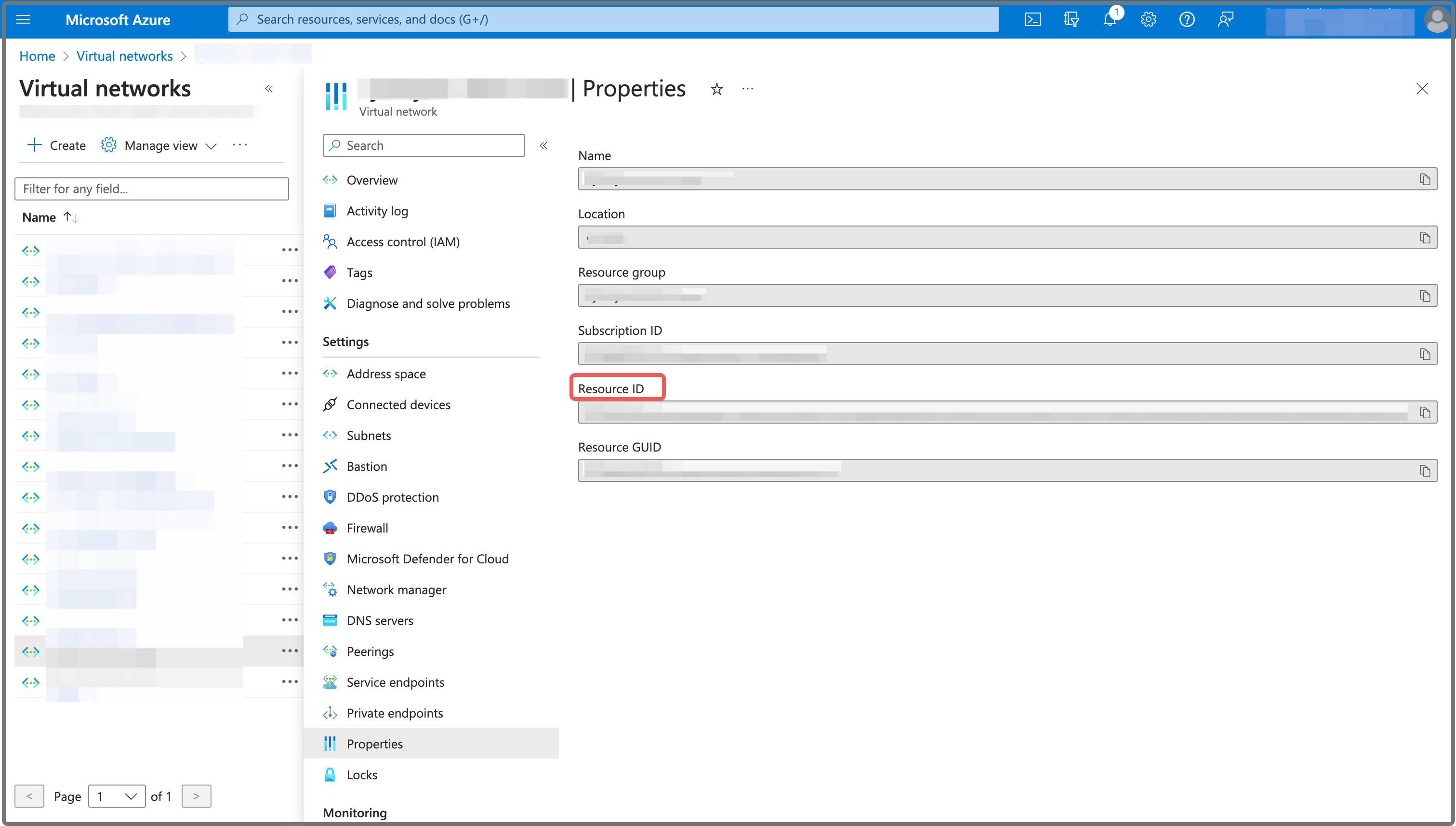Go to Peerings in the sidebar

point(370,651)
